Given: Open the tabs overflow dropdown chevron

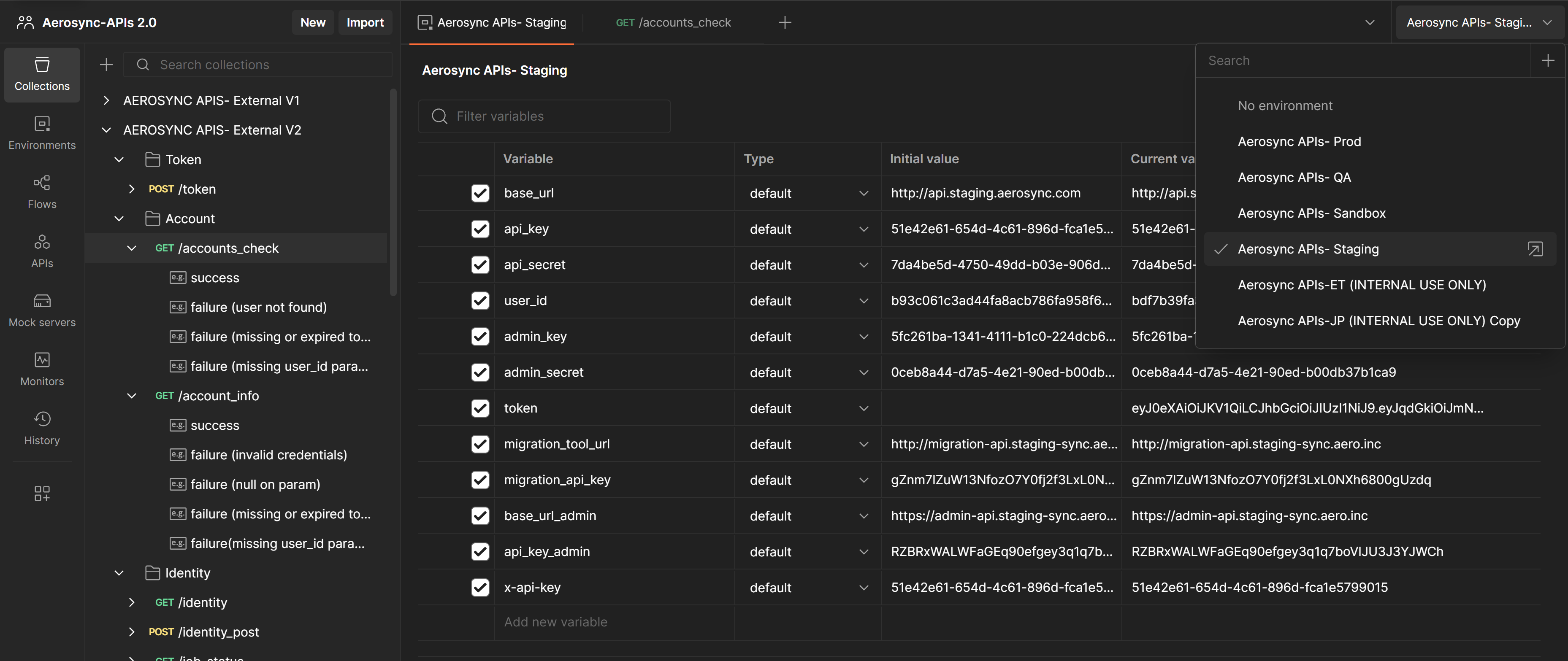Looking at the screenshot, I should (1370, 22).
